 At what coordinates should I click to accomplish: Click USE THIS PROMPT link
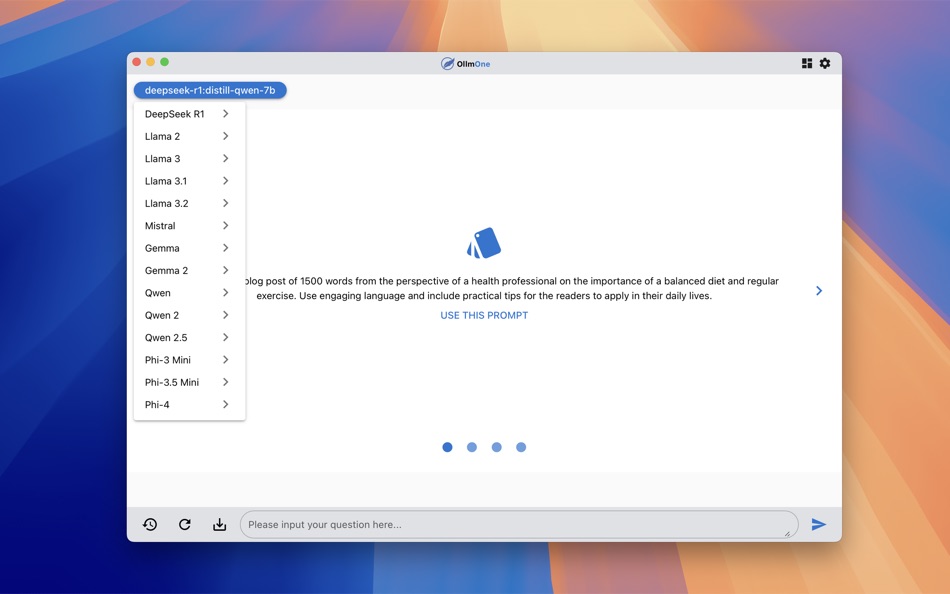click(484, 315)
